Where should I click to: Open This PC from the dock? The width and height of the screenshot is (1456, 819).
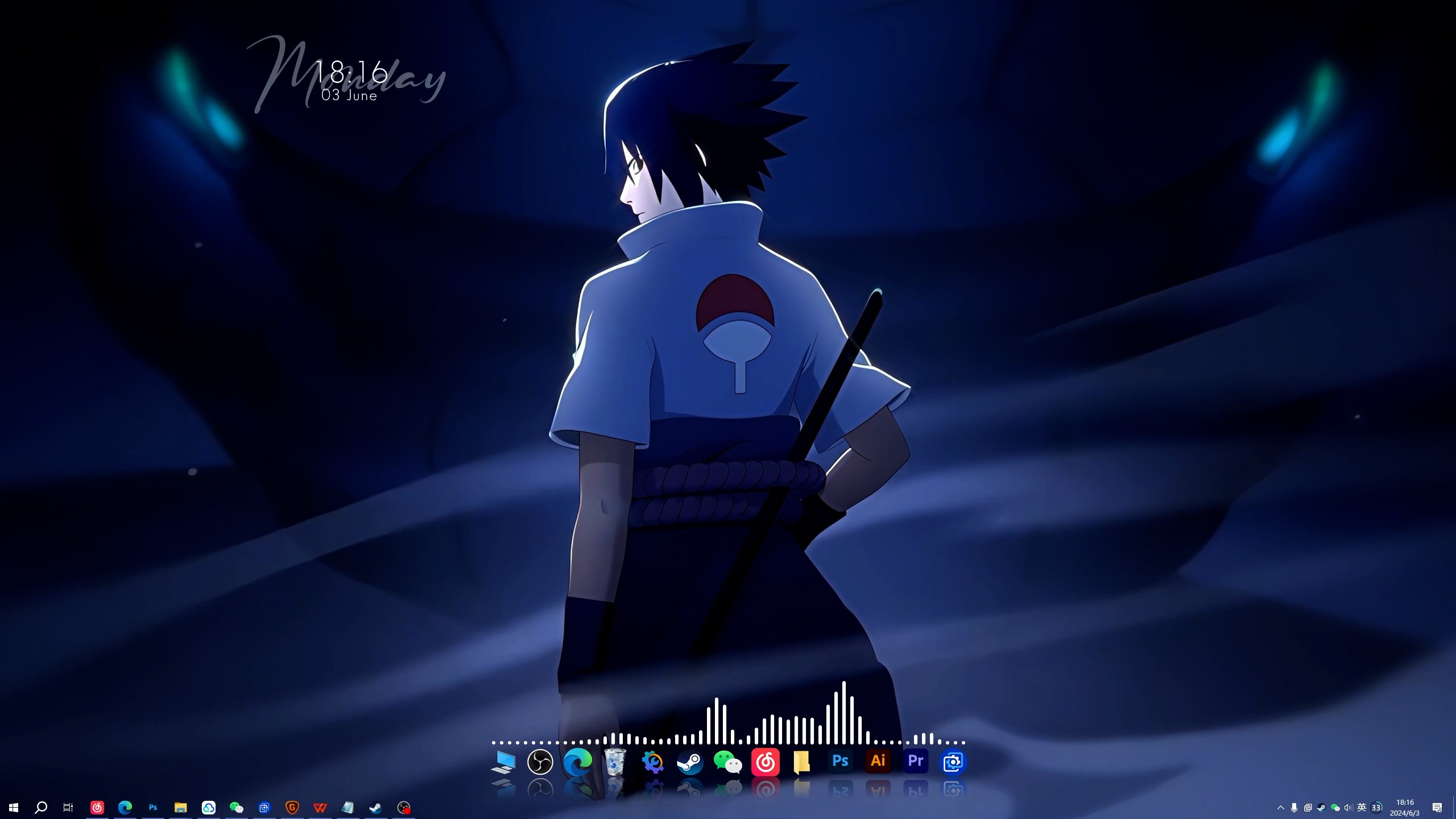point(503,762)
